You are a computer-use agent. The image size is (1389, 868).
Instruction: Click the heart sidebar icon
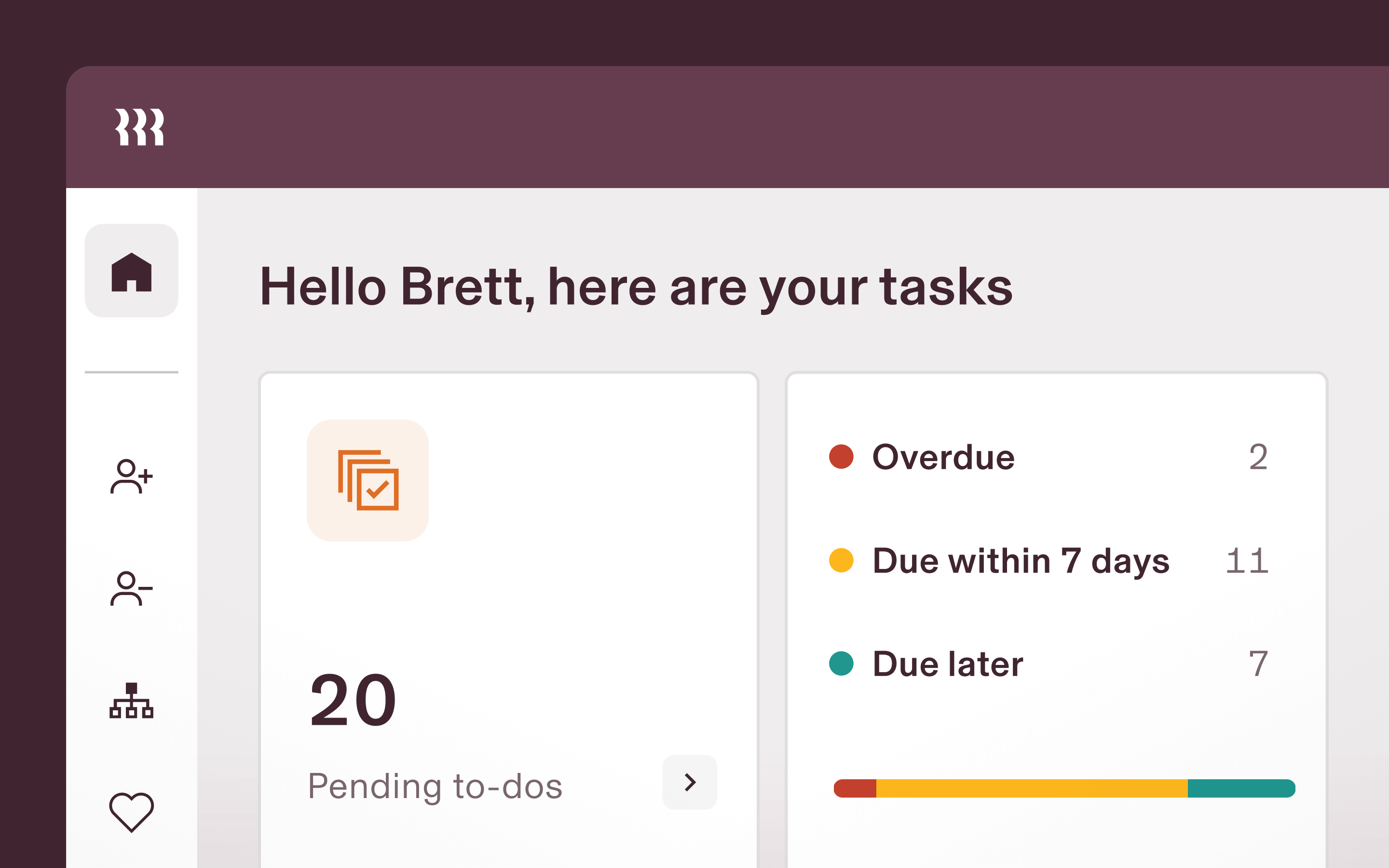point(132,812)
